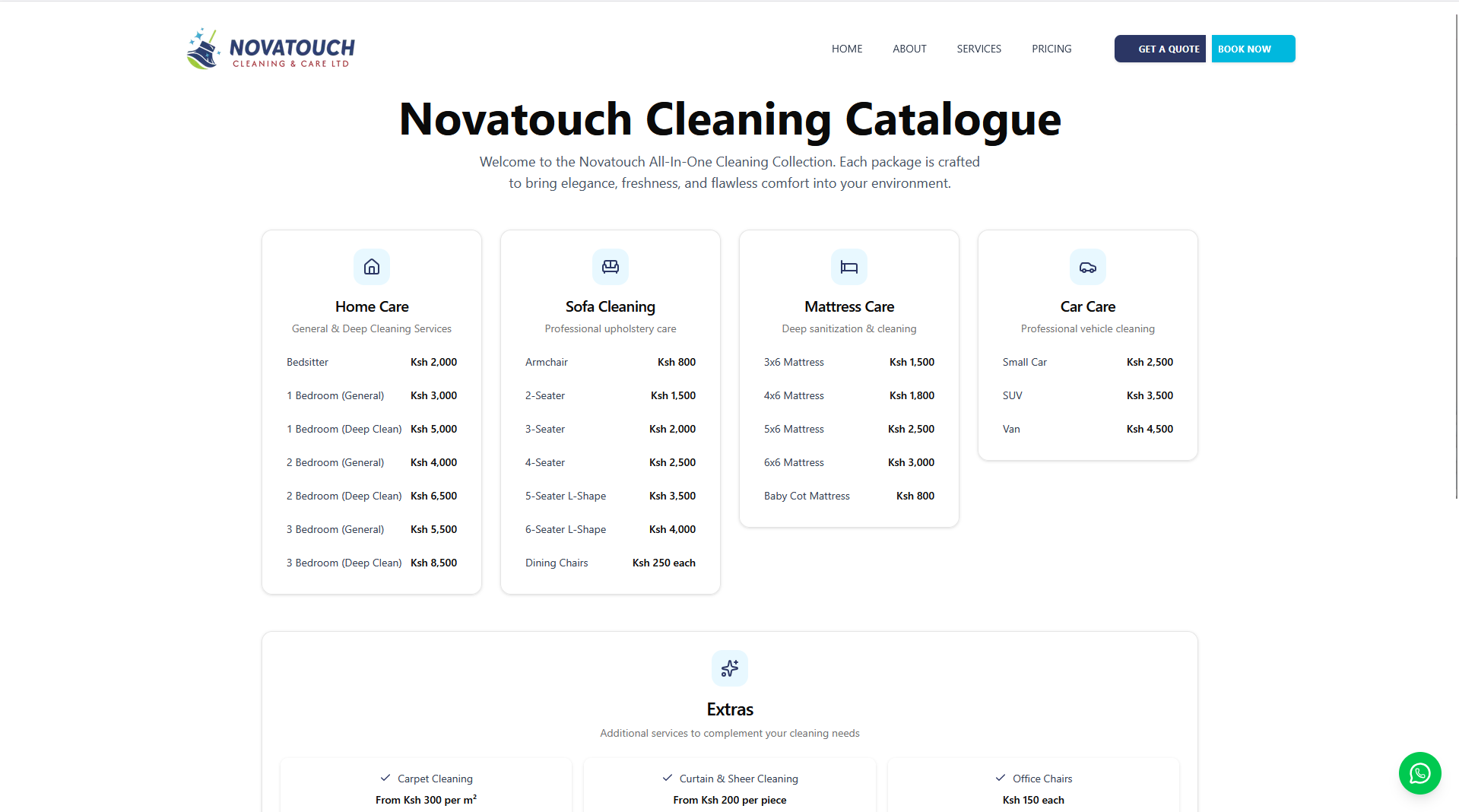Image resolution: width=1459 pixels, height=812 pixels.
Task: Click the 'Extras' section title
Action: (730, 709)
